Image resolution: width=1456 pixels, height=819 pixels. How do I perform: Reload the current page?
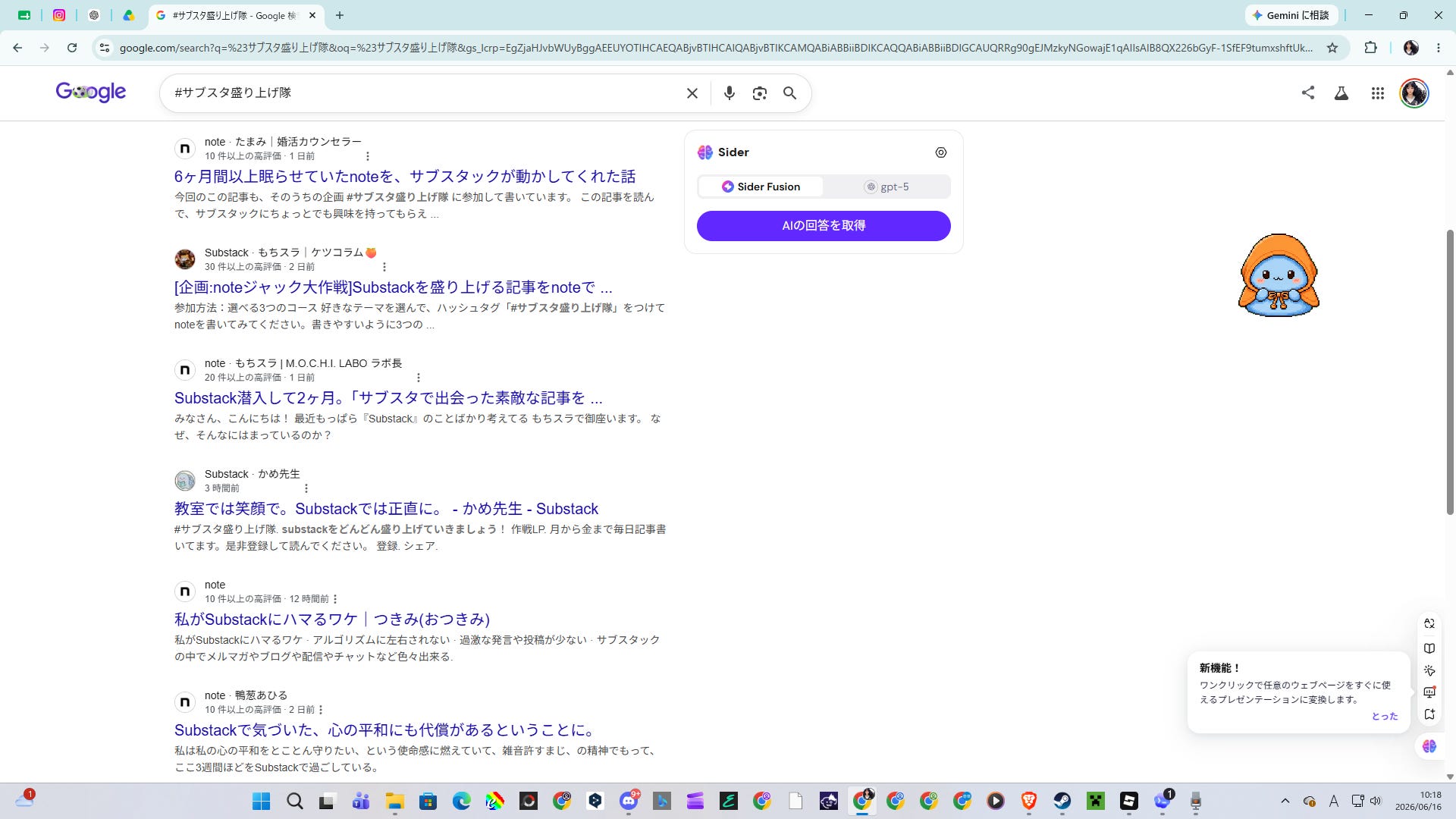72,48
